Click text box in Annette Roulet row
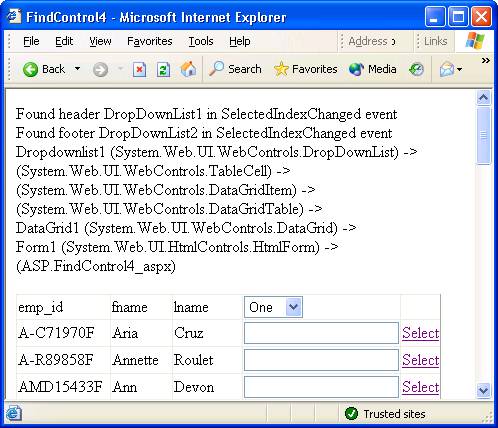The height and width of the screenshot is (428, 498). pyautogui.click(x=321, y=360)
